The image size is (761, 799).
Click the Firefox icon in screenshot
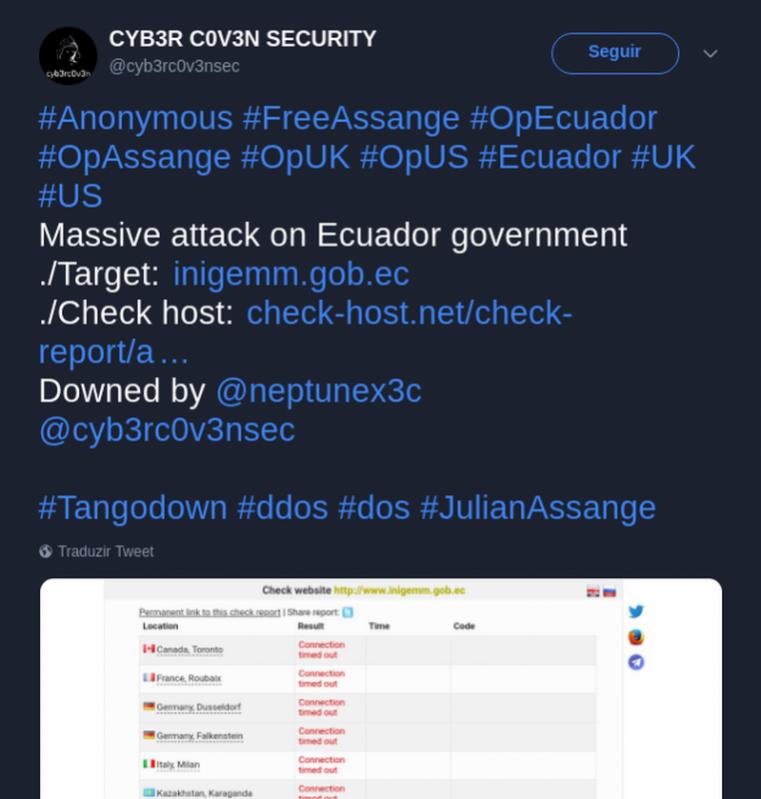[x=636, y=637]
